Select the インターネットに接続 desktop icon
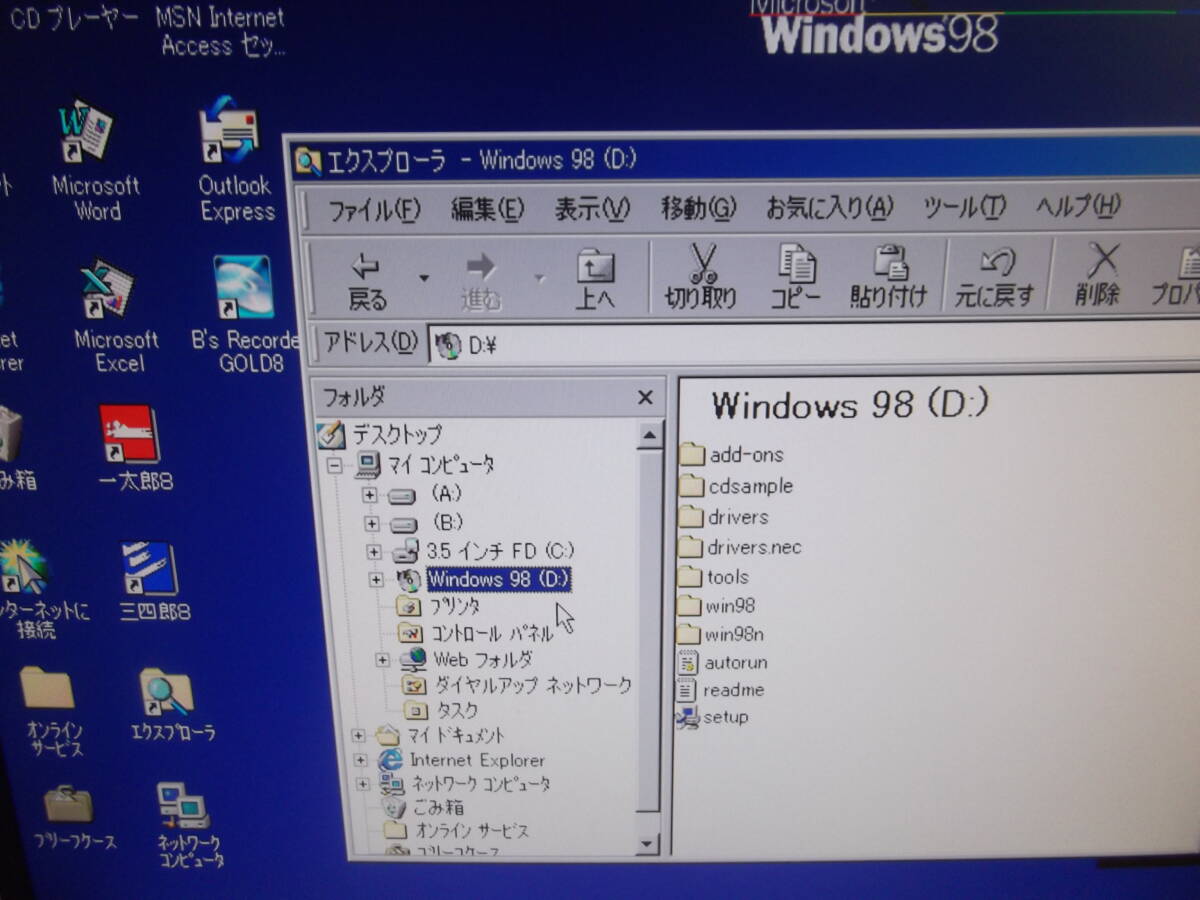 pyautogui.click(x=38, y=590)
